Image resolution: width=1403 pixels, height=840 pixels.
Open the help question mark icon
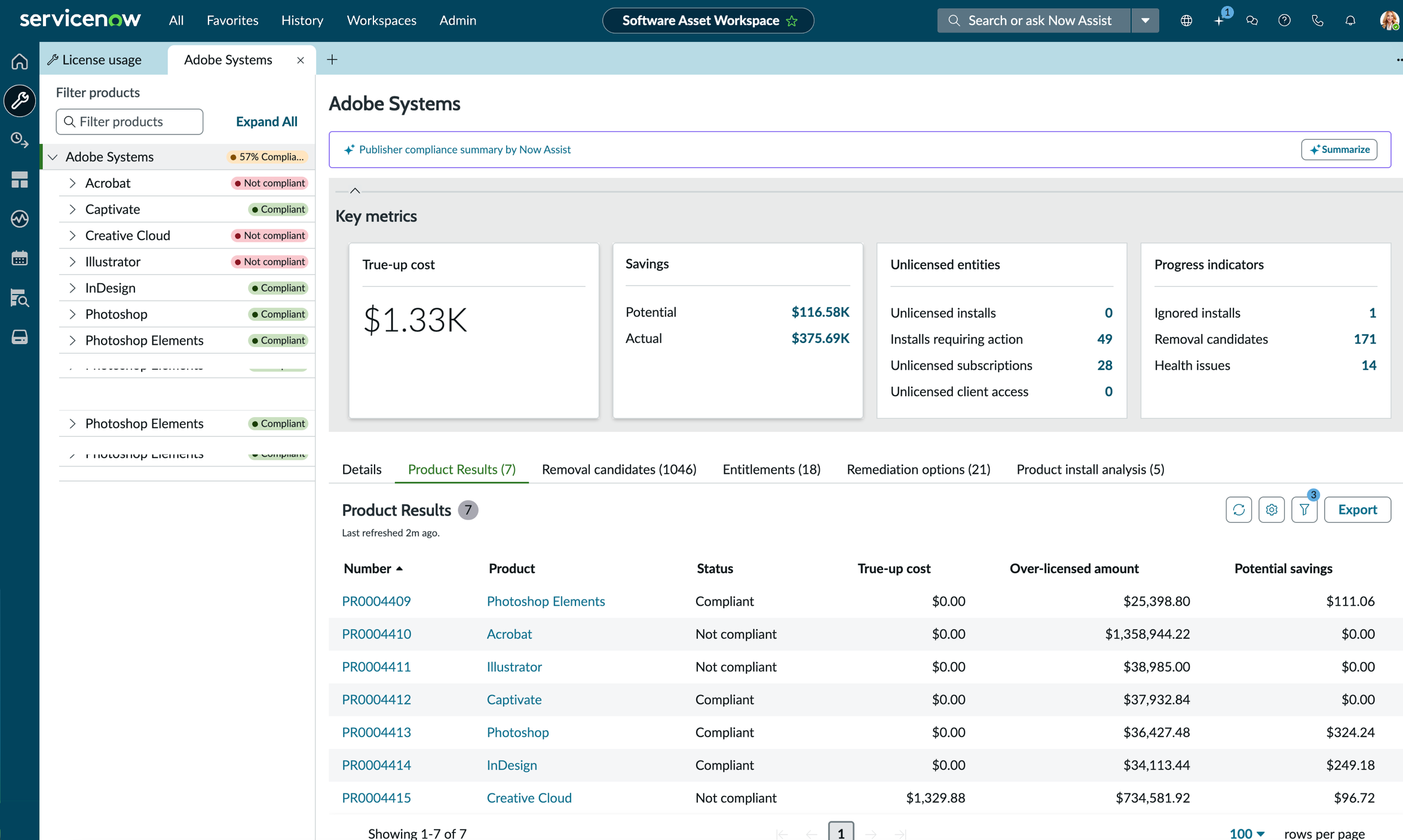[x=1284, y=20]
